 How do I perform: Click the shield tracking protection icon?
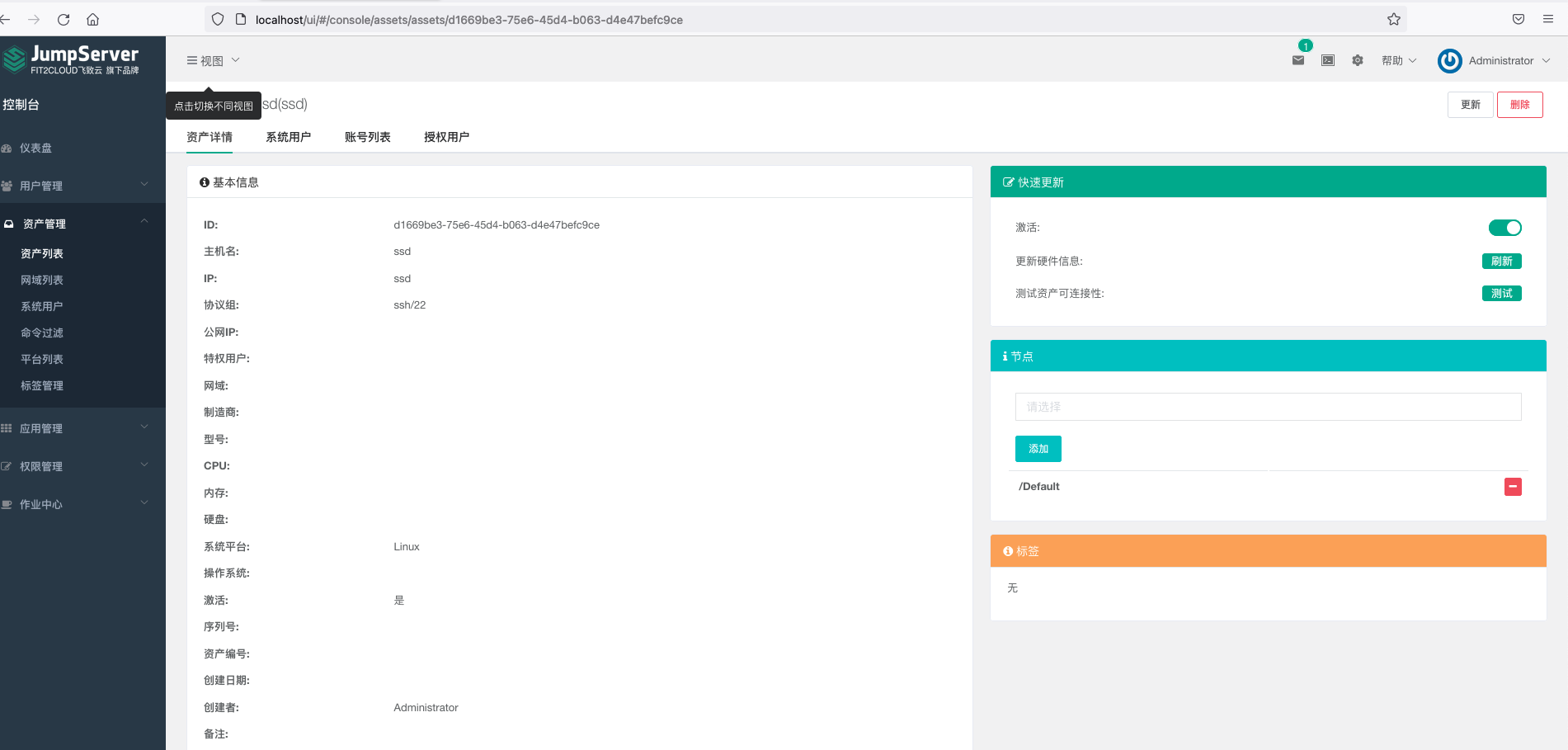tap(218, 19)
